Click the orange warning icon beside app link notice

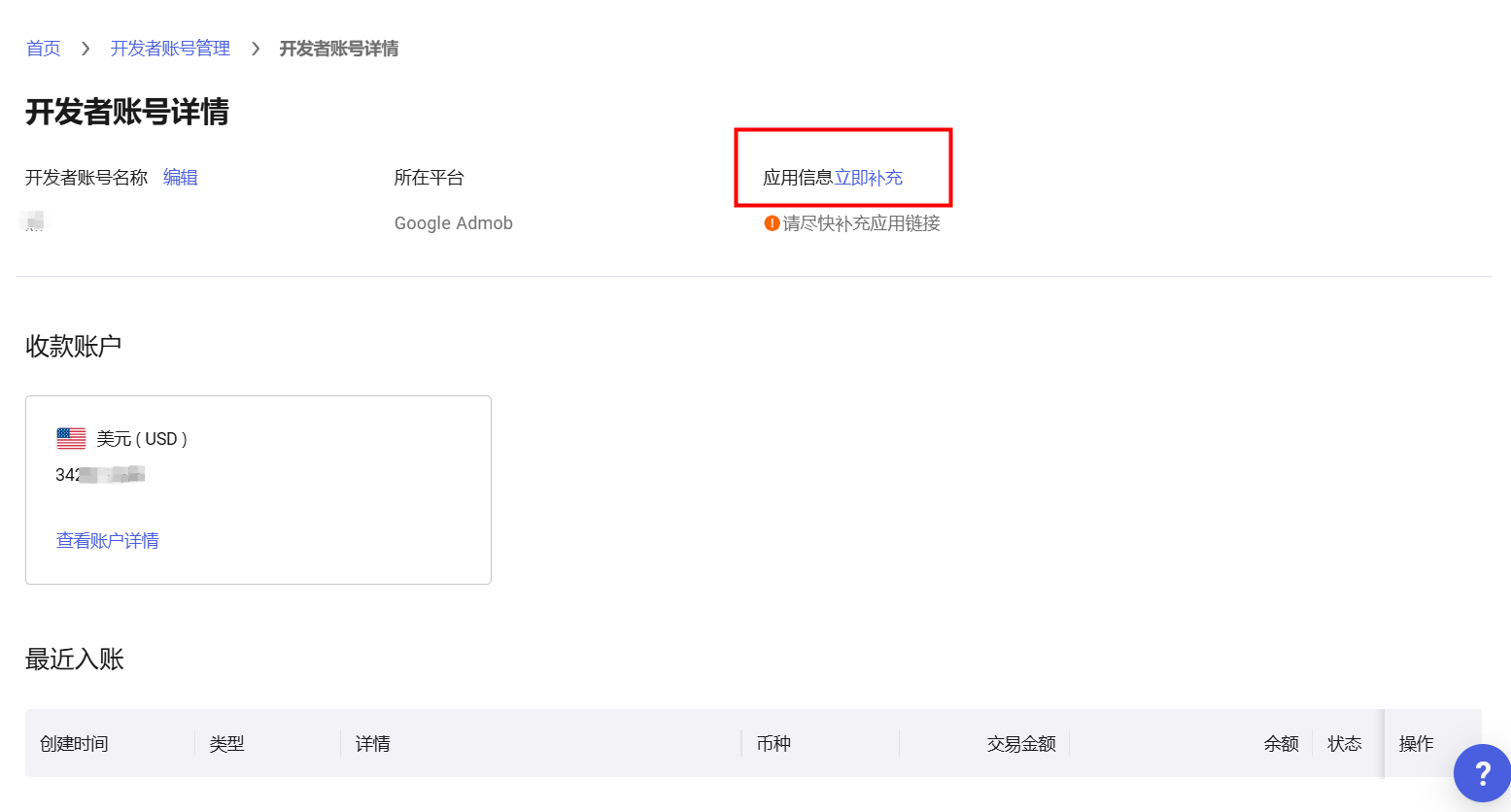[x=772, y=223]
